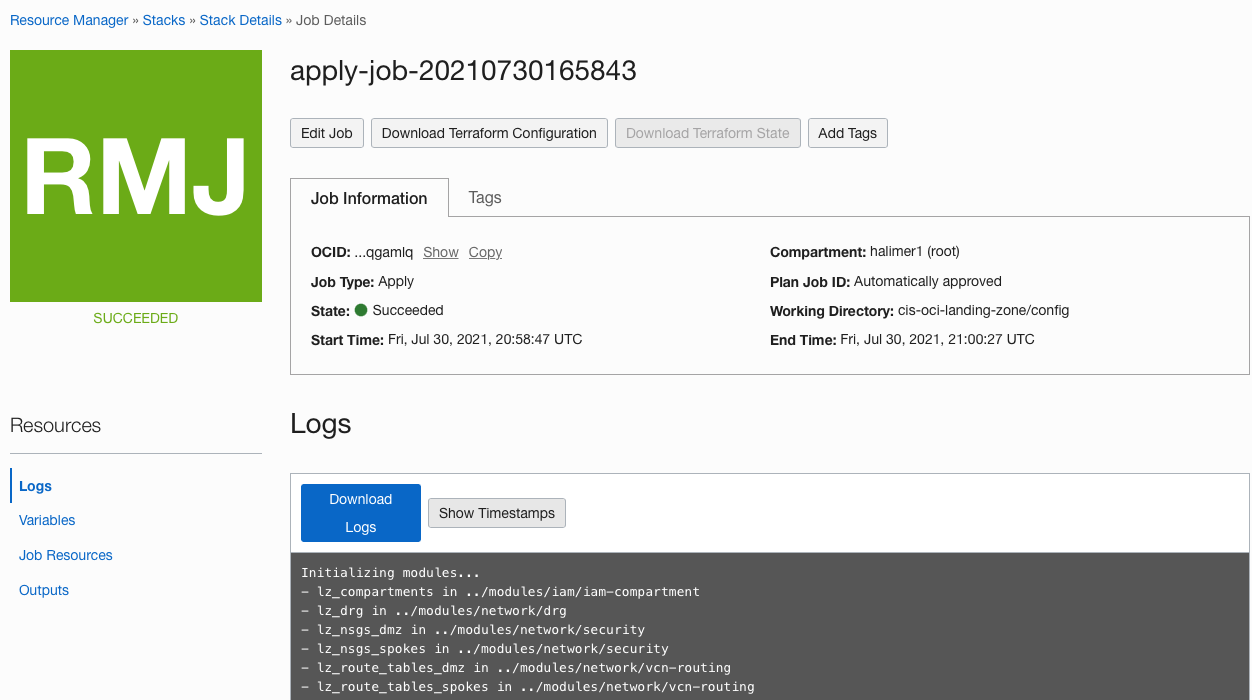Select the Job Information tab
Viewport: 1252px width, 700px height.
tap(369, 198)
